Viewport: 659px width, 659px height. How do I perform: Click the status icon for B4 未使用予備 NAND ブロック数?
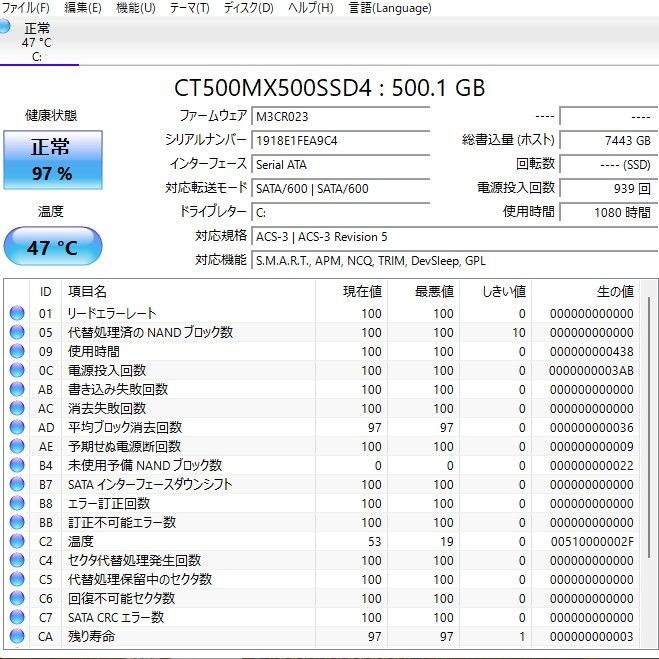coord(17,465)
